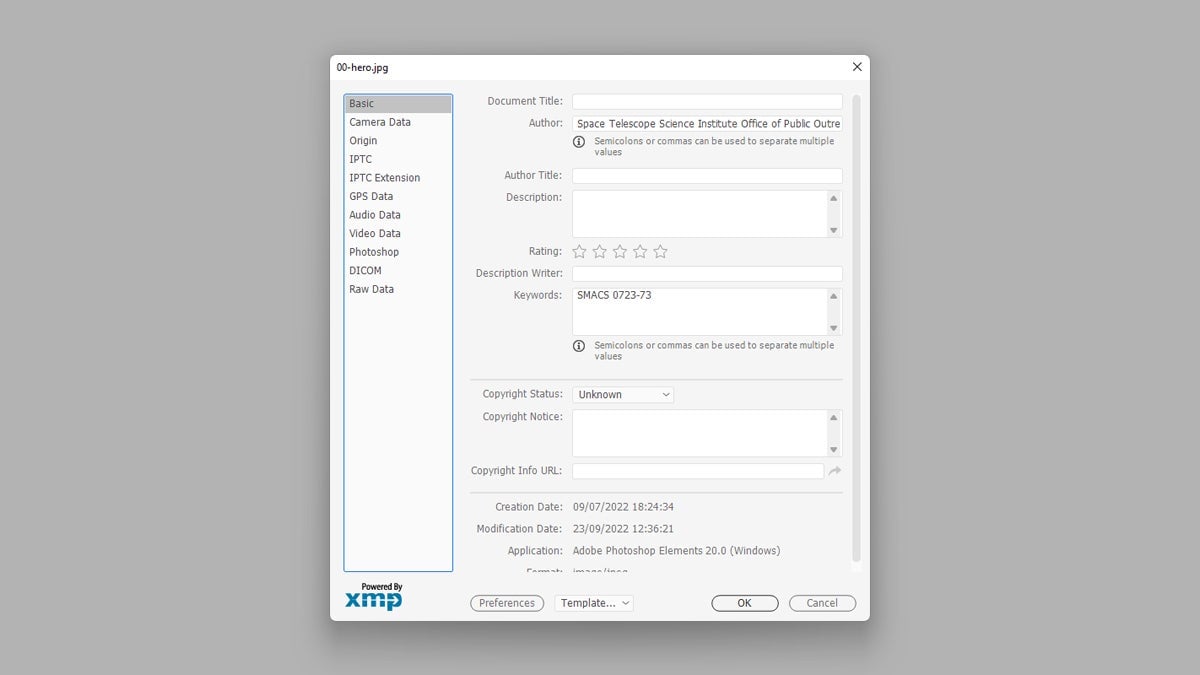Click the first rating star

point(579,251)
